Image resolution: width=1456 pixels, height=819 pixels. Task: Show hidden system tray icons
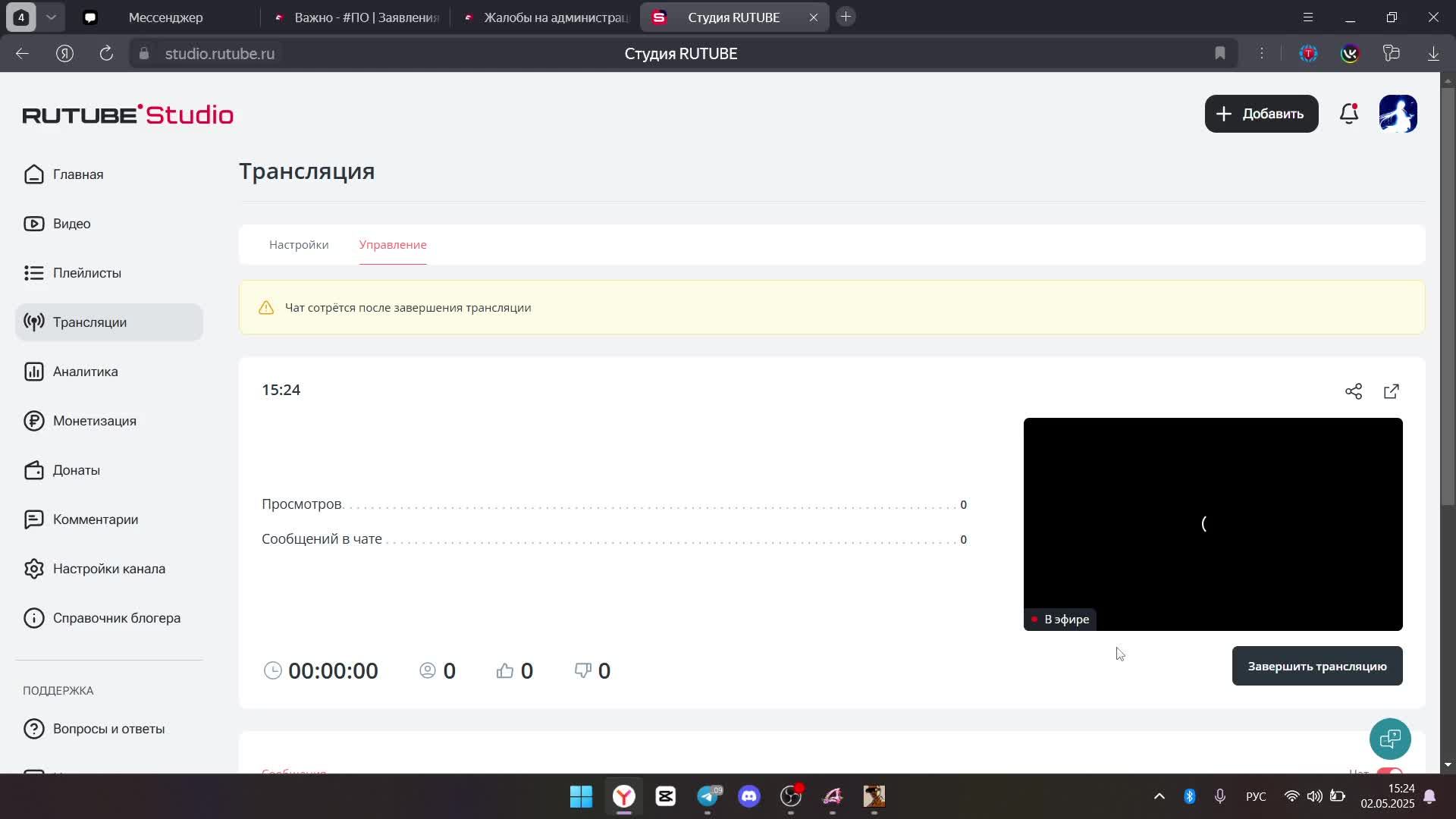(1159, 796)
